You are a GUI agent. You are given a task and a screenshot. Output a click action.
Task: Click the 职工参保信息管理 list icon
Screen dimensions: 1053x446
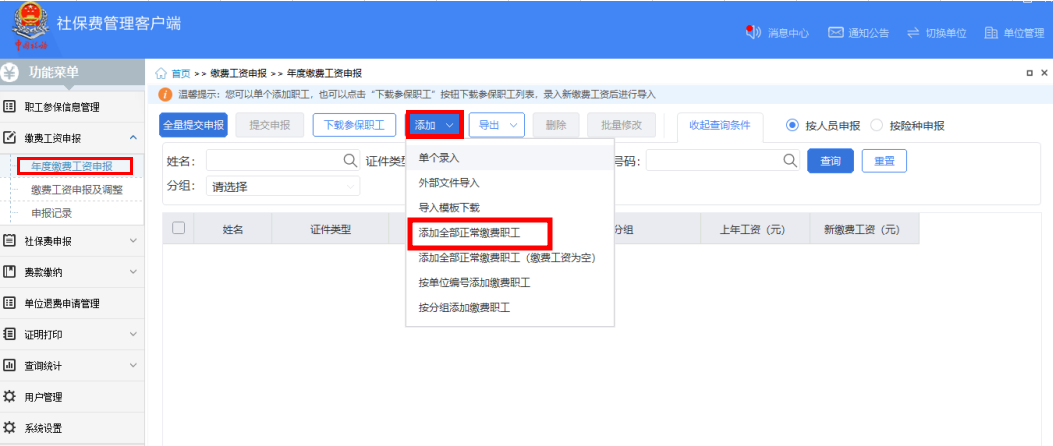pos(9,106)
